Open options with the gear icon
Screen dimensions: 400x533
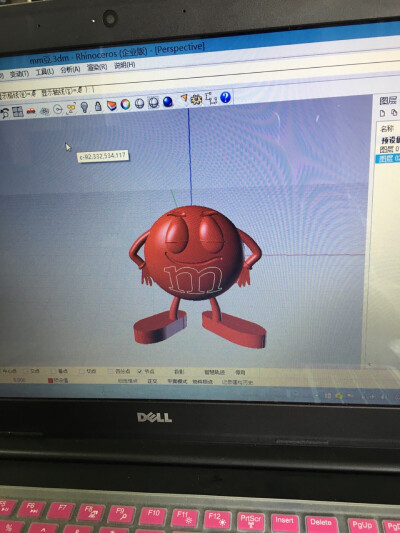196,99
